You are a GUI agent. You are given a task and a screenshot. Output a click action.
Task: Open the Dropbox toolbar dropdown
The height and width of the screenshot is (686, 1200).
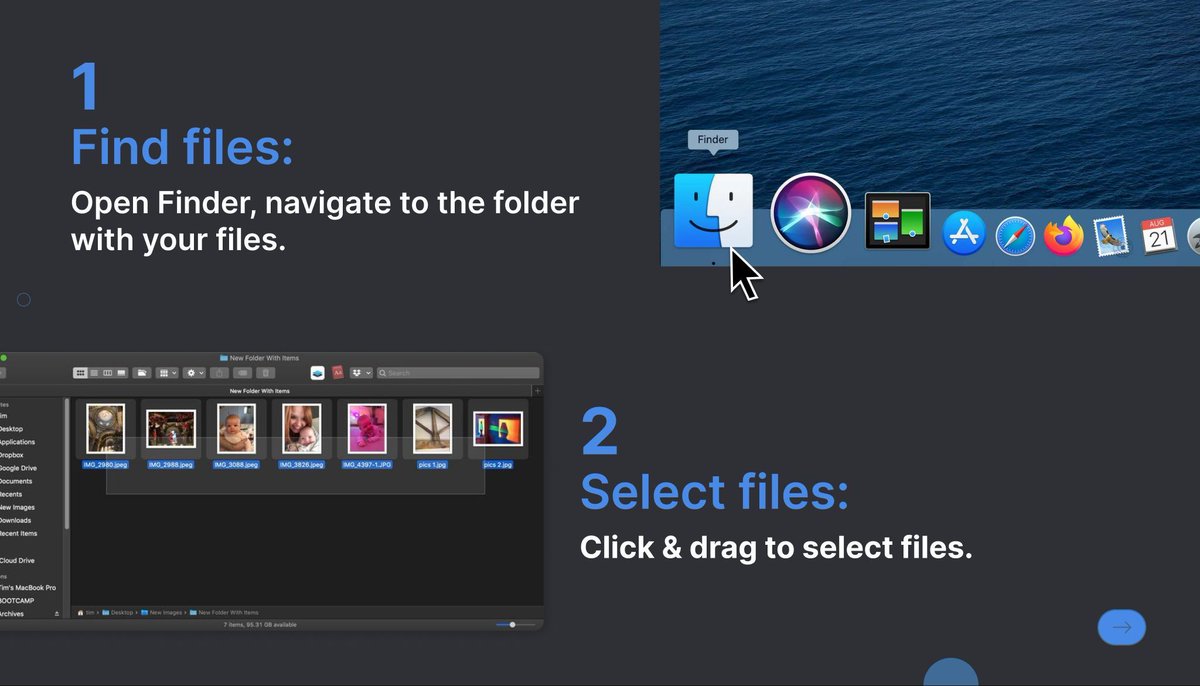click(359, 372)
